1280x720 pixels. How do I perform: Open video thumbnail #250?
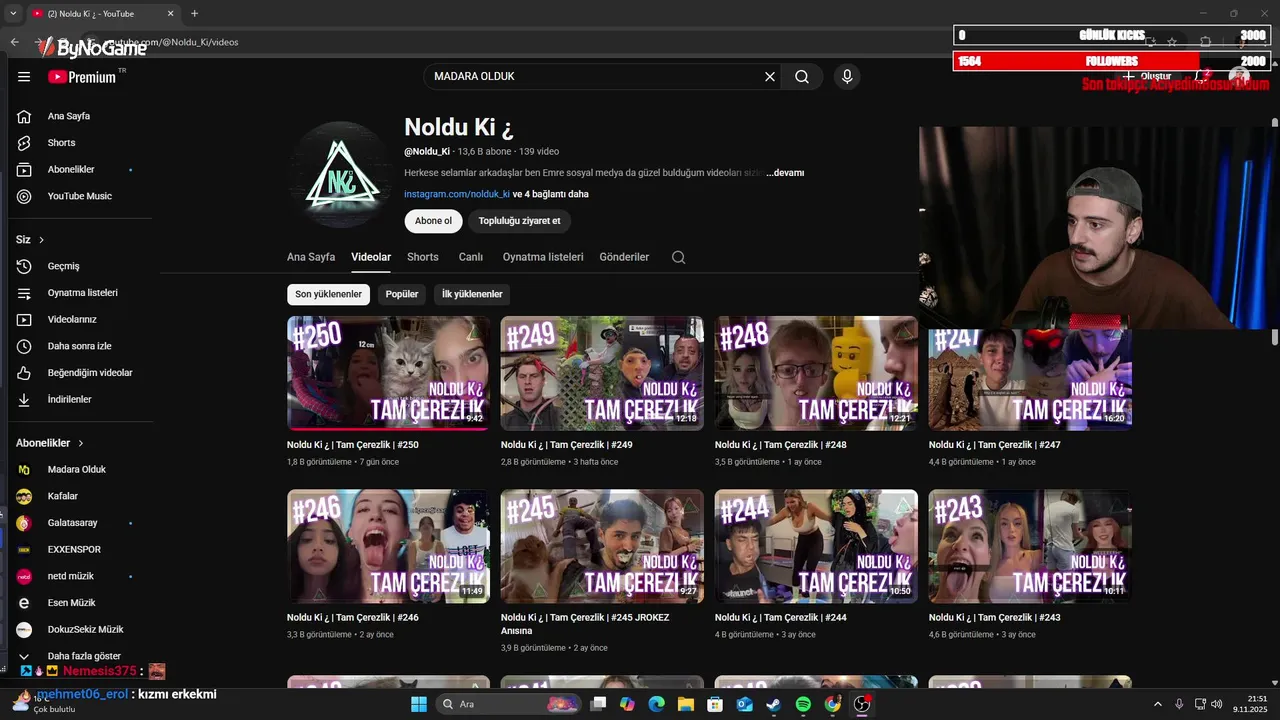coord(388,373)
